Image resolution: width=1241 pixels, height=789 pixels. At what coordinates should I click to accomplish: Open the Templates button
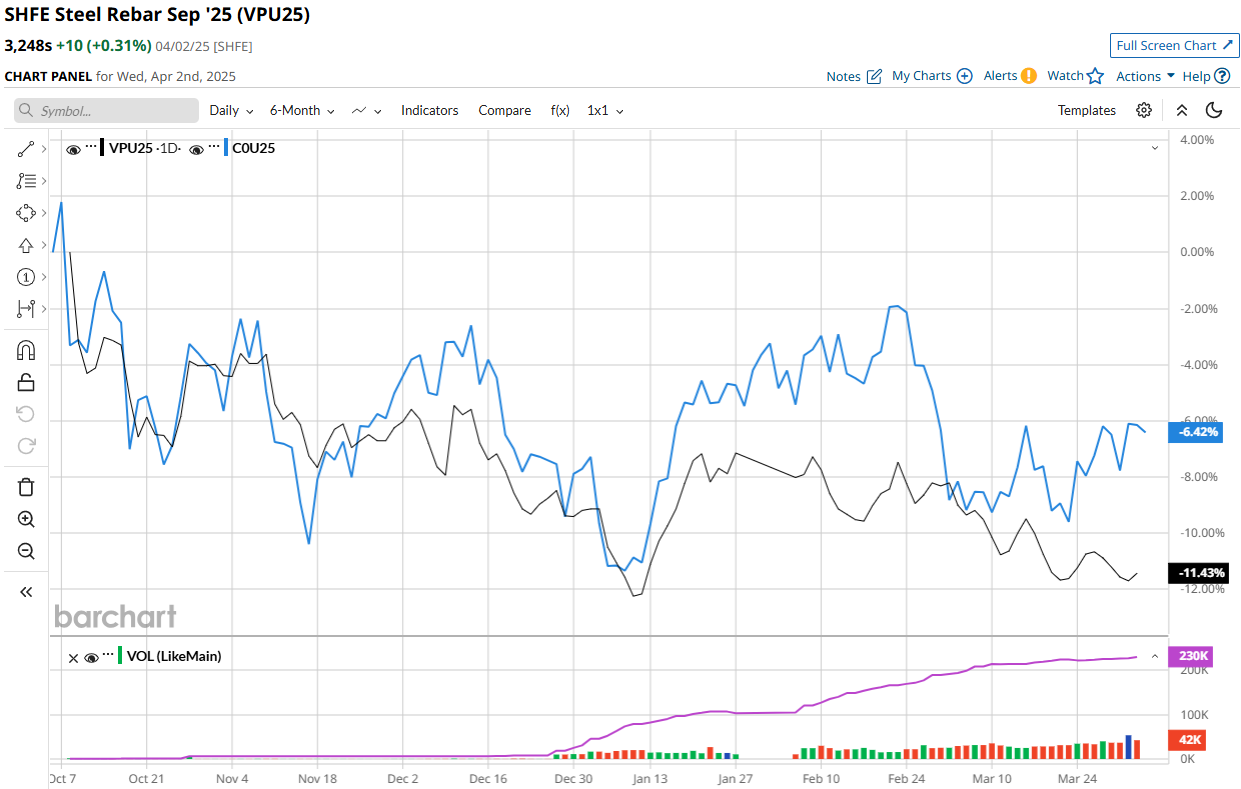click(1086, 110)
